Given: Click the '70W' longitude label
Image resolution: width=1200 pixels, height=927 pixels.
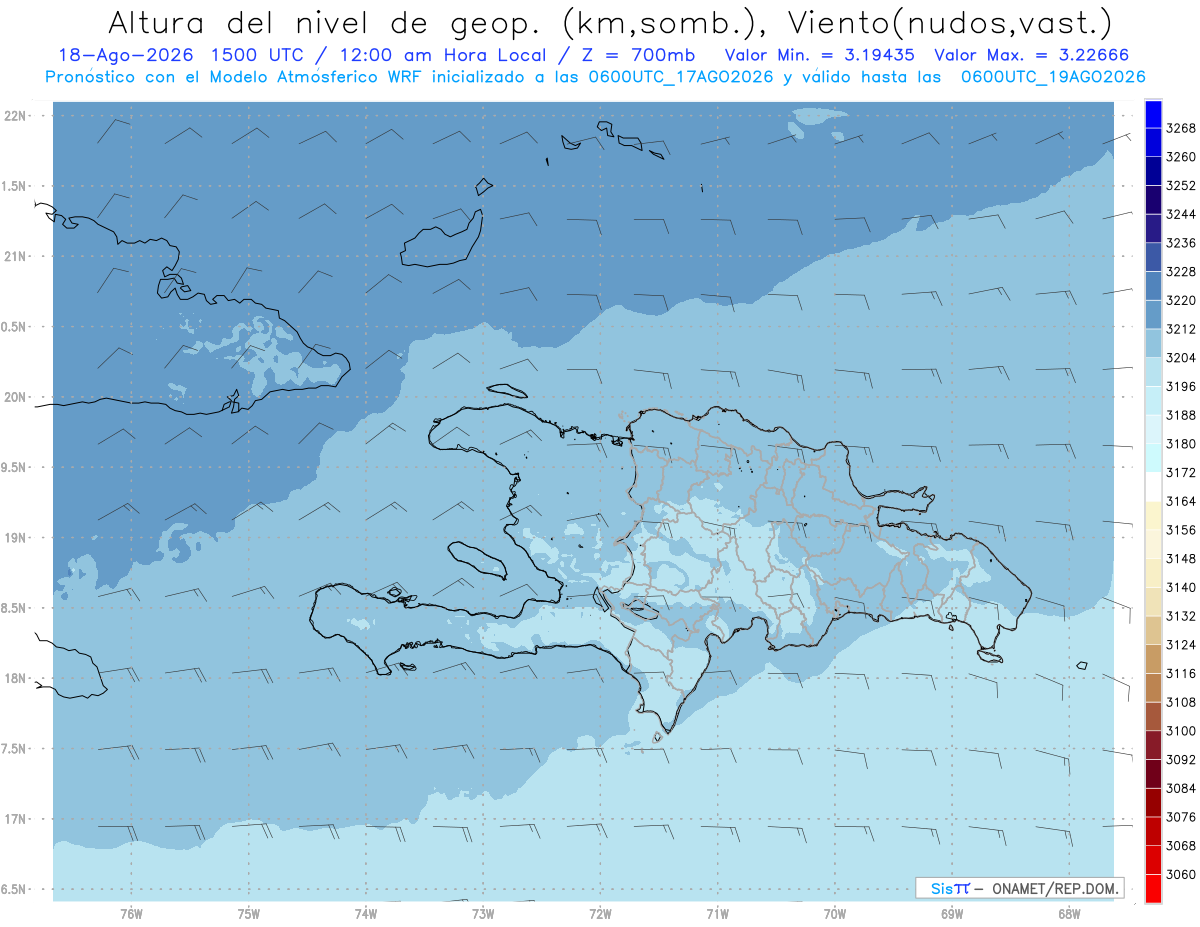Looking at the screenshot, I should [835, 914].
